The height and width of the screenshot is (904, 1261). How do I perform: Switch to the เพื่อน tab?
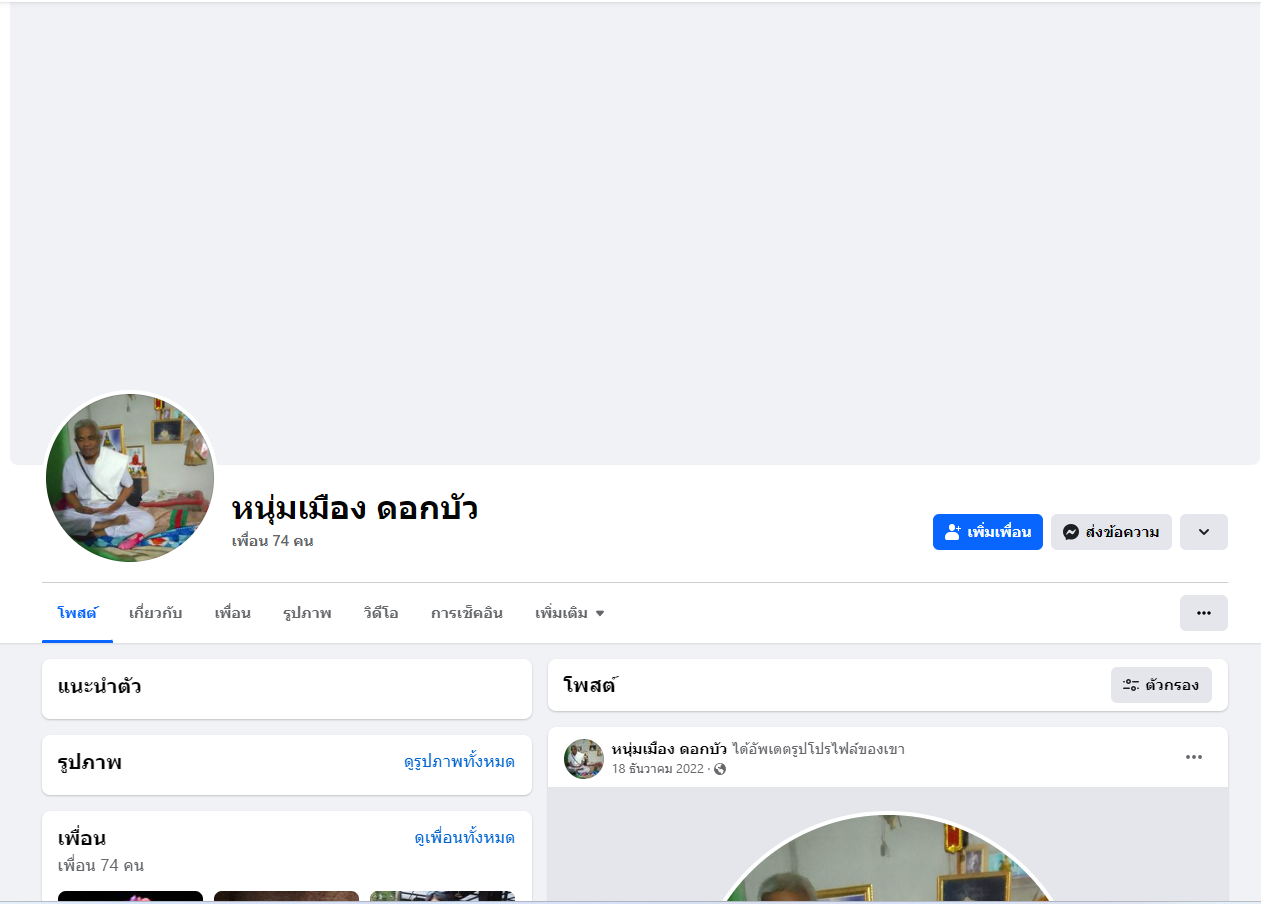[x=232, y=613]
